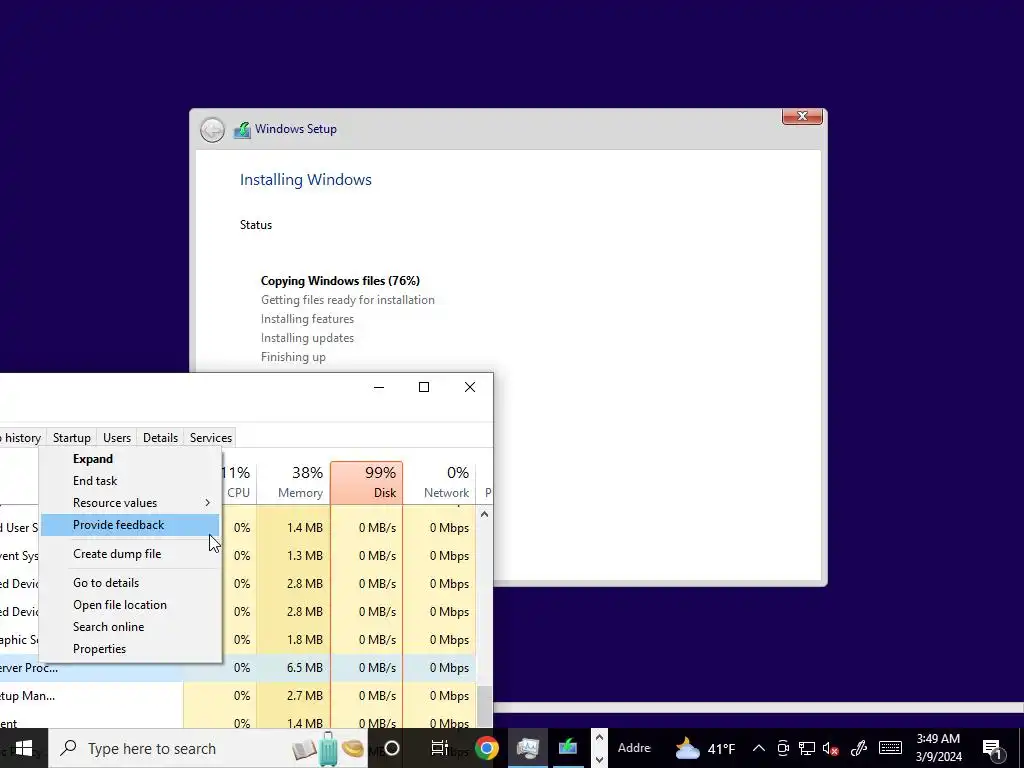Image resolution: width=1024 pixels, height=768 pixels.
Task: Open the App history tab
Action: pos(22,438)
